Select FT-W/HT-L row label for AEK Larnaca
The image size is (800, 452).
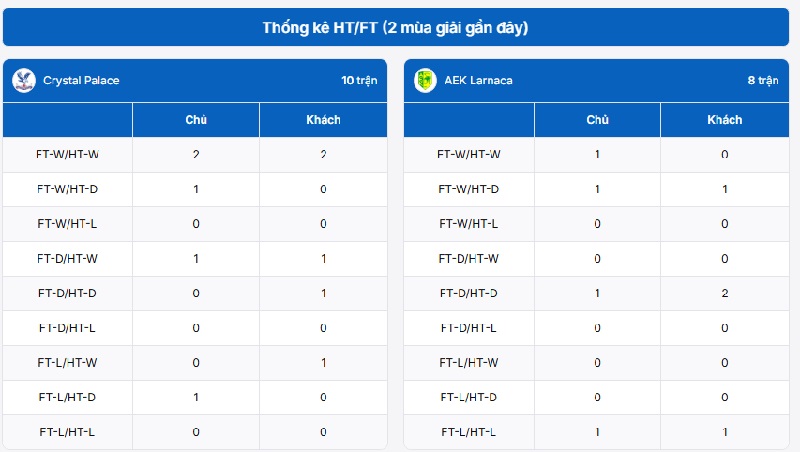coord(469,224)
